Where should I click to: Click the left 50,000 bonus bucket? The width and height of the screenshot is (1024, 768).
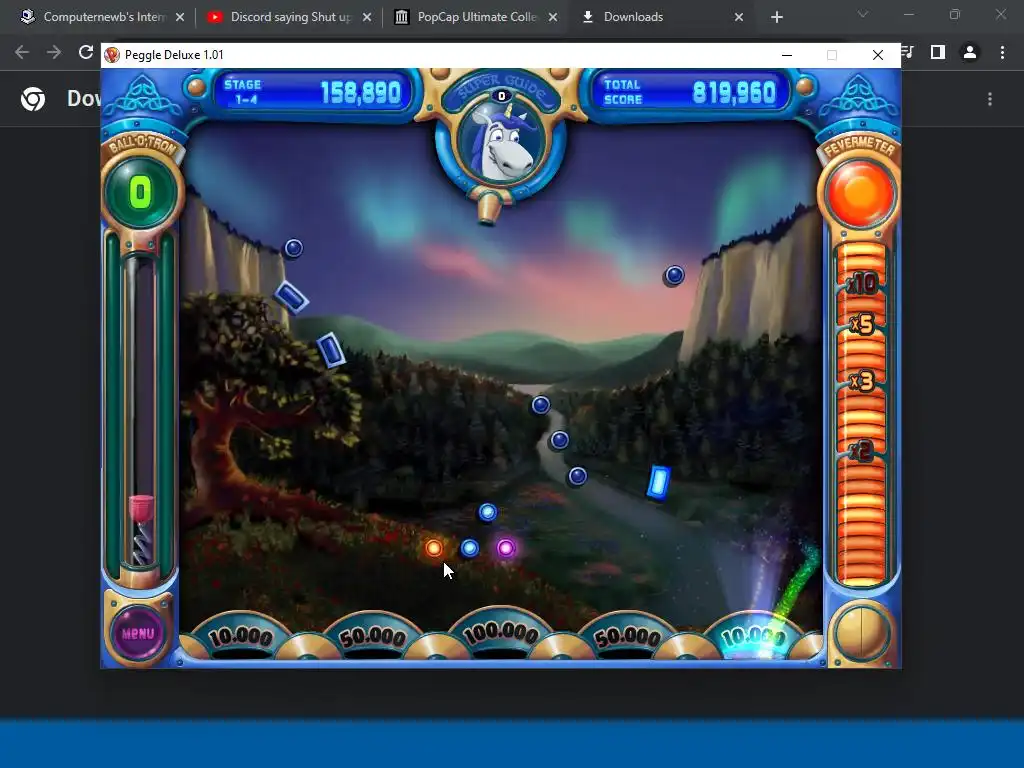pos(372,635)
